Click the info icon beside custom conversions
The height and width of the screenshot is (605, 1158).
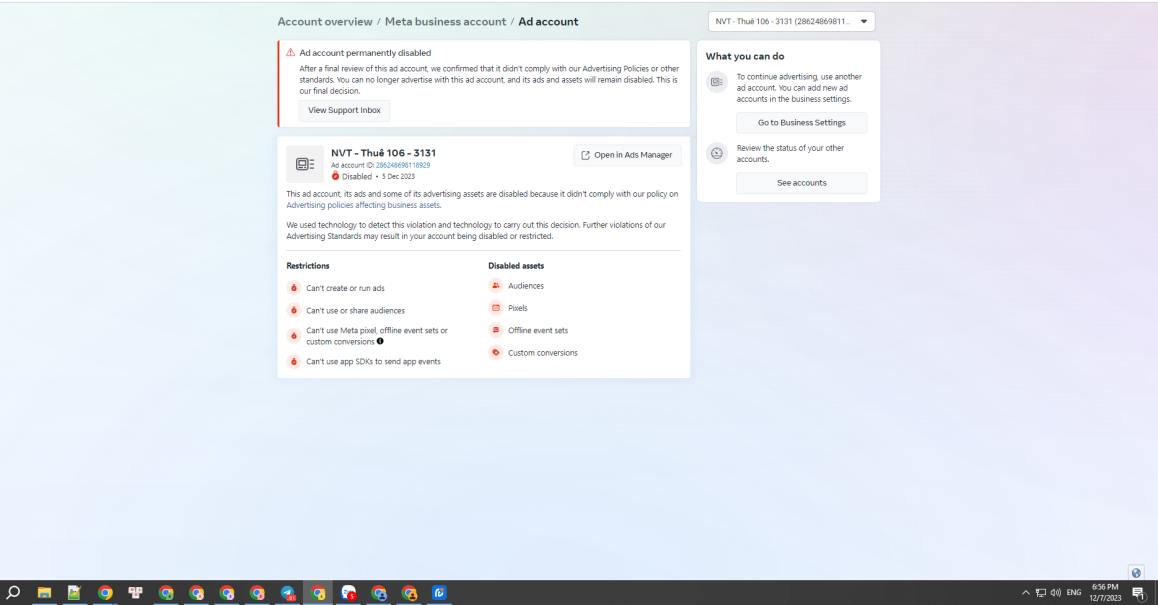[380, 341]
